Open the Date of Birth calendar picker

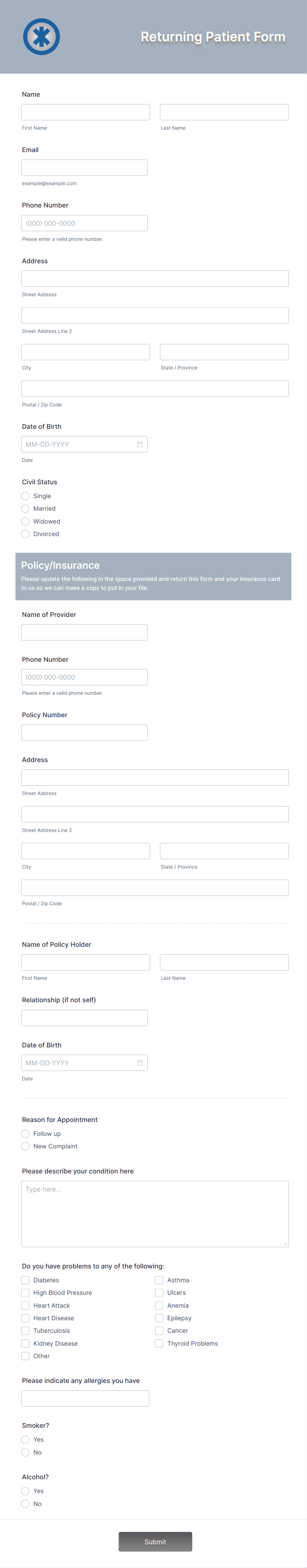140,444
